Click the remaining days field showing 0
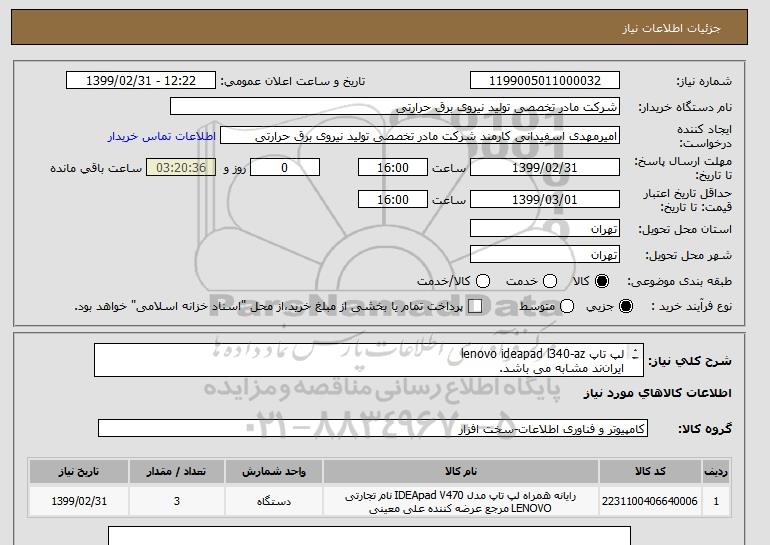Screen dimensions: 770x545 click(285, 167)
